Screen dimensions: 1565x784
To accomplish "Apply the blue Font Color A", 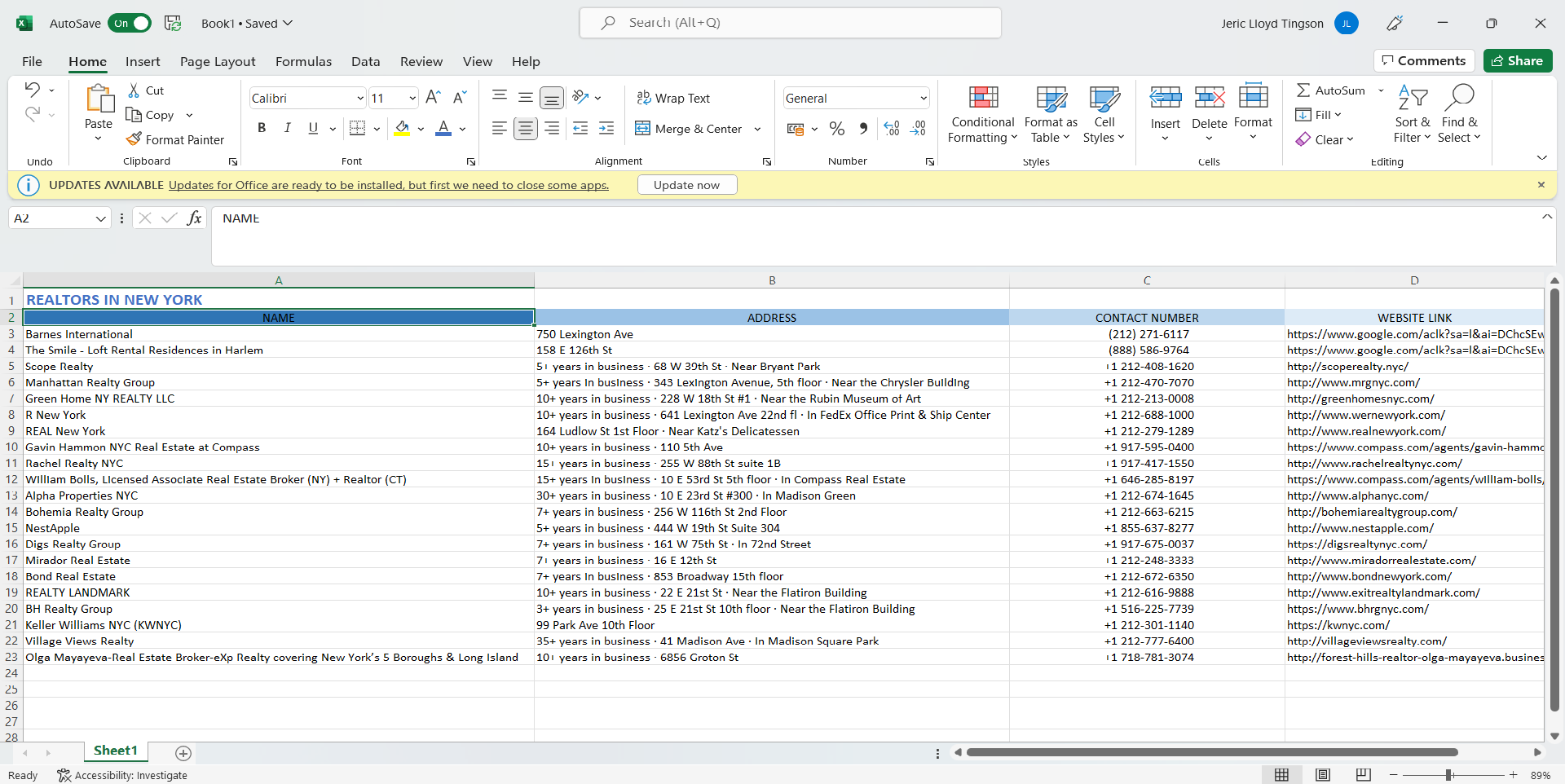I will 443,128.
